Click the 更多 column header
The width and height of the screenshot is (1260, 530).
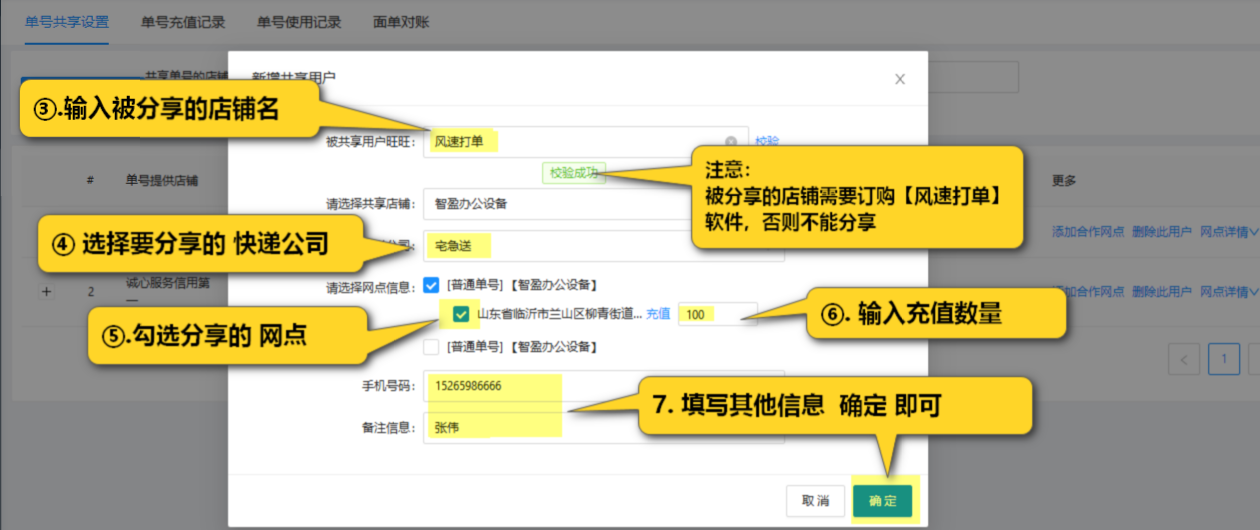click(1064, 181)
